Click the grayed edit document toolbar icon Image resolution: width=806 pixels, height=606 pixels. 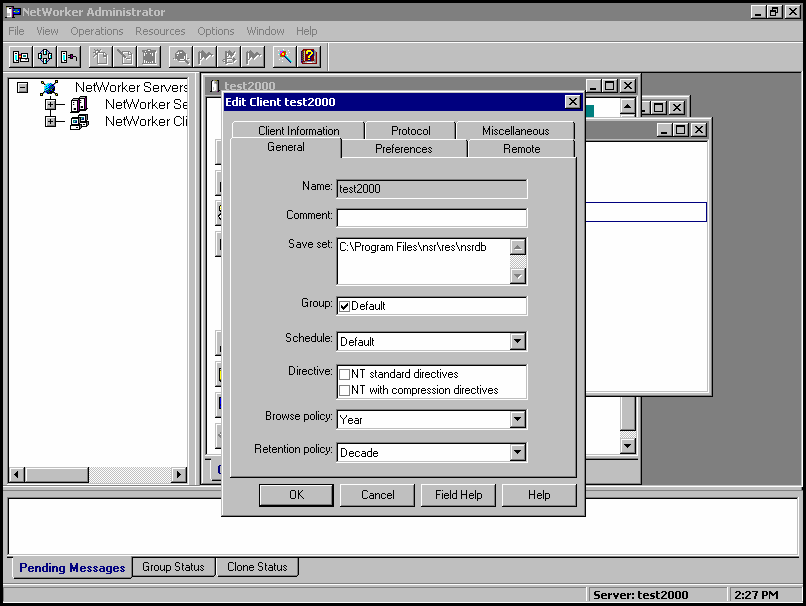[x=125, y=57]
